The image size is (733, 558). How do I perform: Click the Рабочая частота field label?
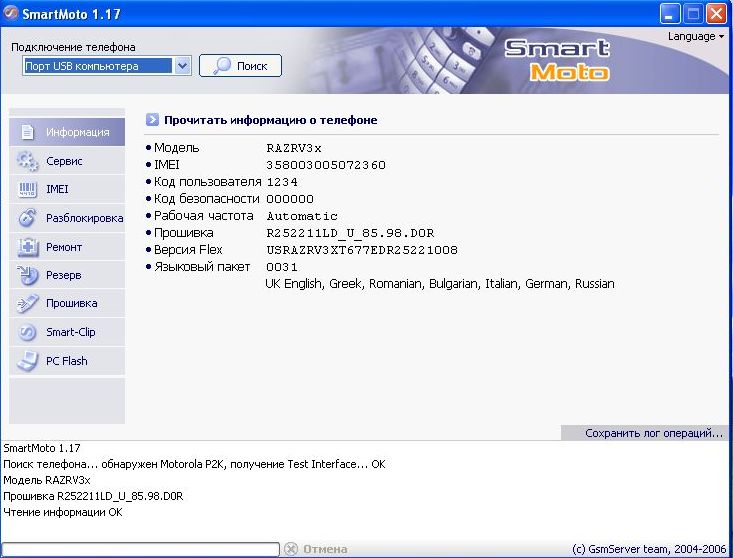tap(203, 215)
